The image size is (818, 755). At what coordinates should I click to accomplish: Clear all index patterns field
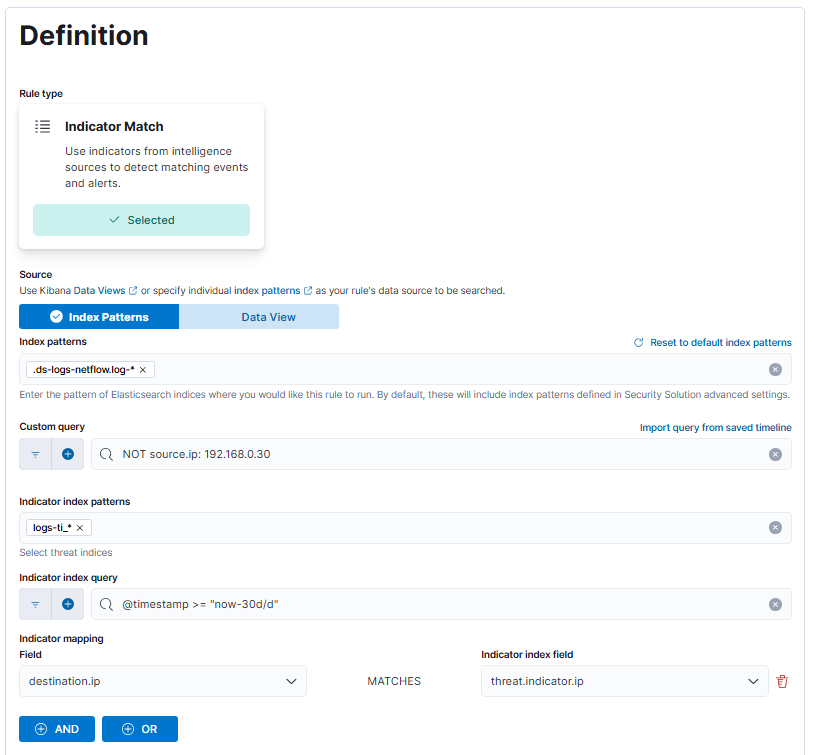(775, 370)
